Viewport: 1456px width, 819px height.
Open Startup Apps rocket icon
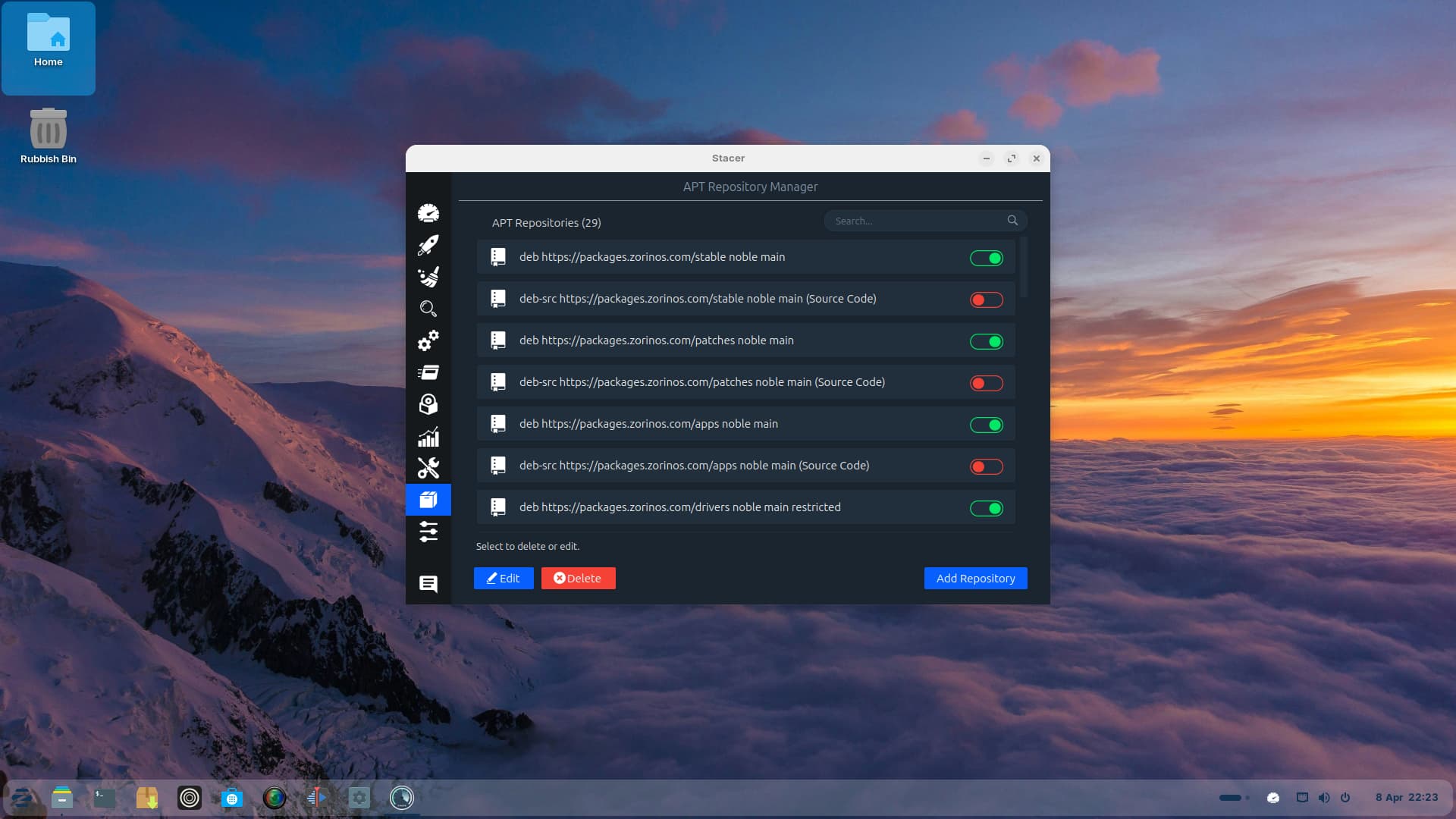[428, 245]
